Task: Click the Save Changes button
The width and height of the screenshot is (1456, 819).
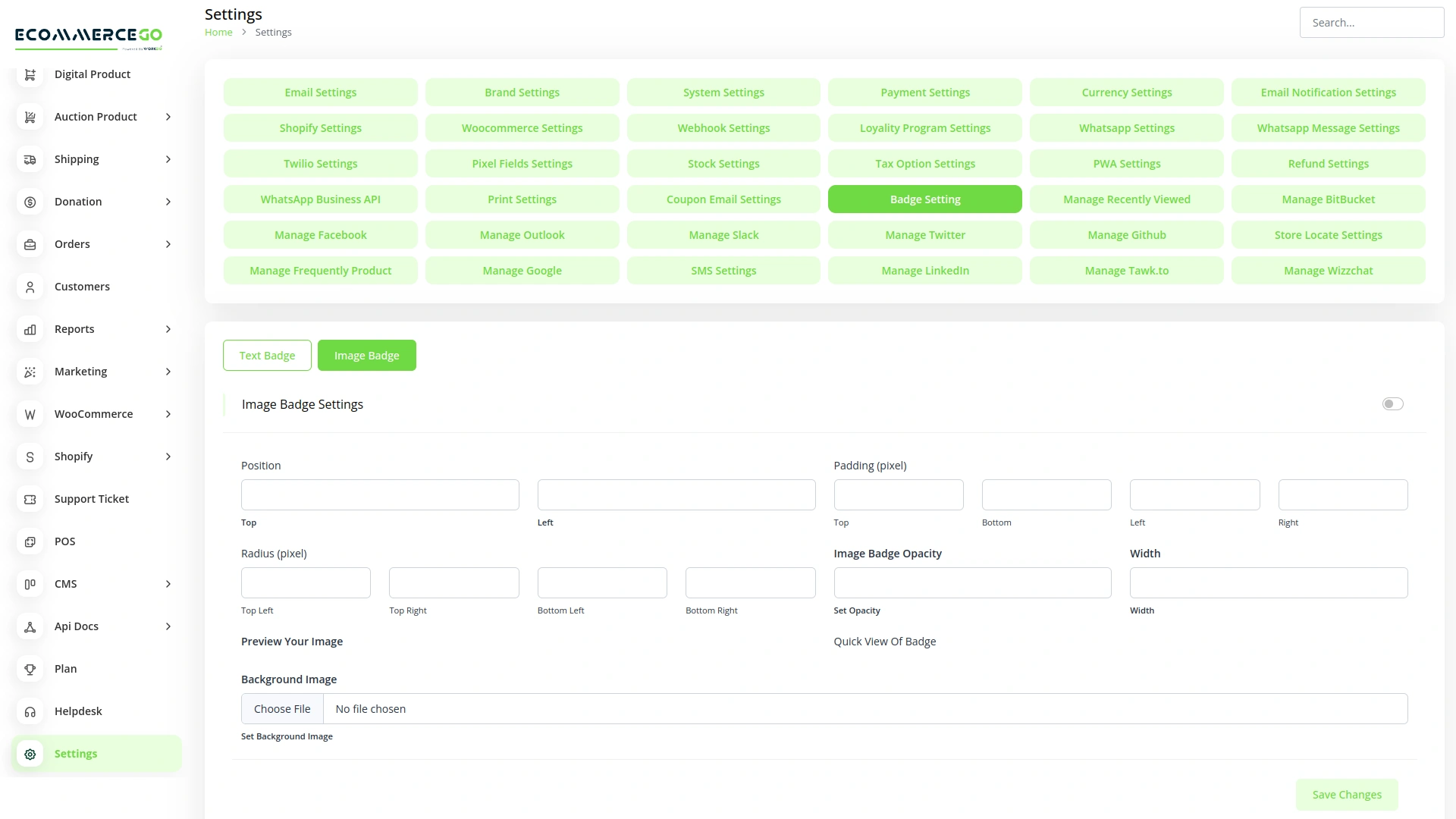Action: click(x=1346, y=794)
